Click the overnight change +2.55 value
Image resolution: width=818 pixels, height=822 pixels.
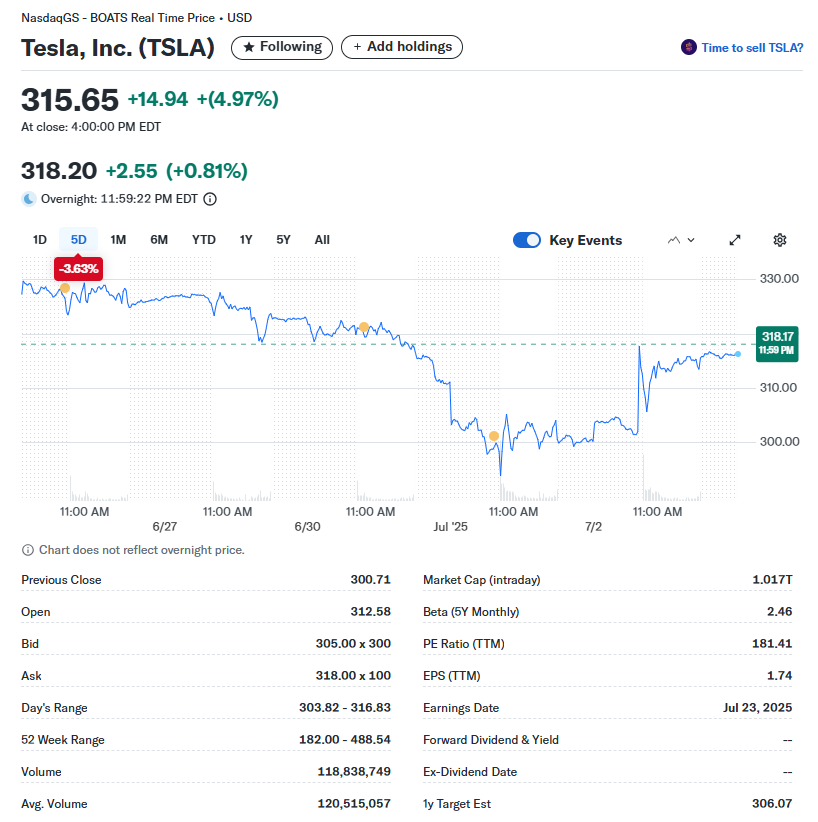pyautogui.click(x=131, y=171)
